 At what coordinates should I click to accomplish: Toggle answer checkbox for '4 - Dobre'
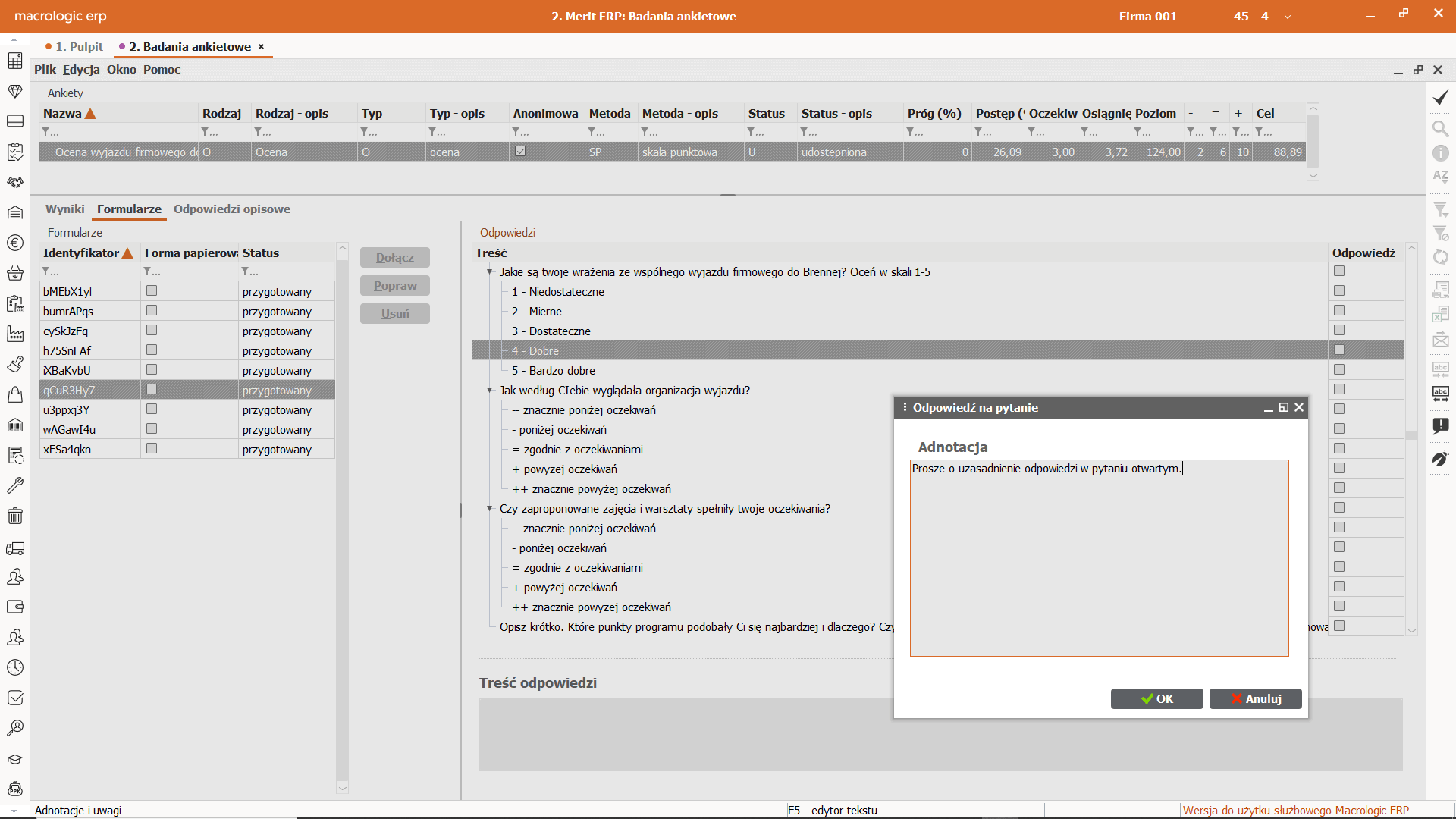[x=1339, y=350]
